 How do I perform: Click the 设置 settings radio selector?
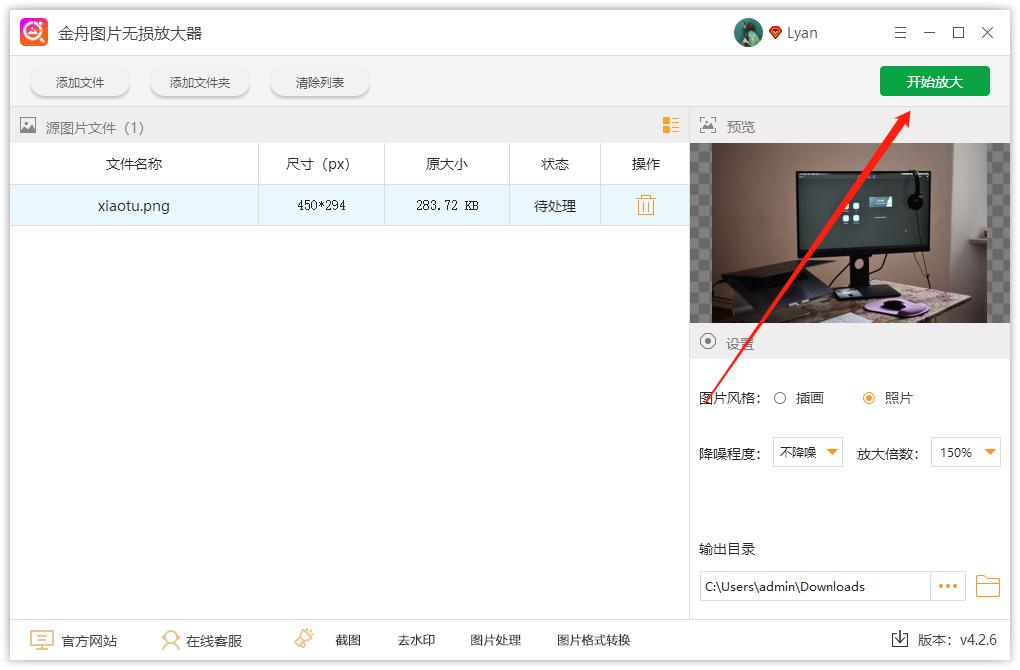[x=707, y=342]
